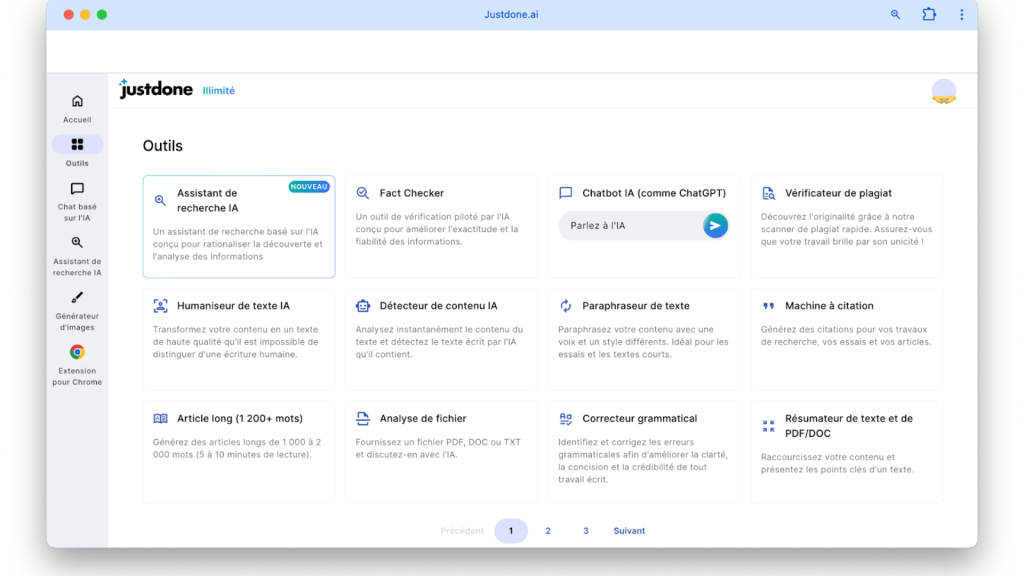
Task: Open Assistant de recherche IA sidebar icon
Action: 77,242
